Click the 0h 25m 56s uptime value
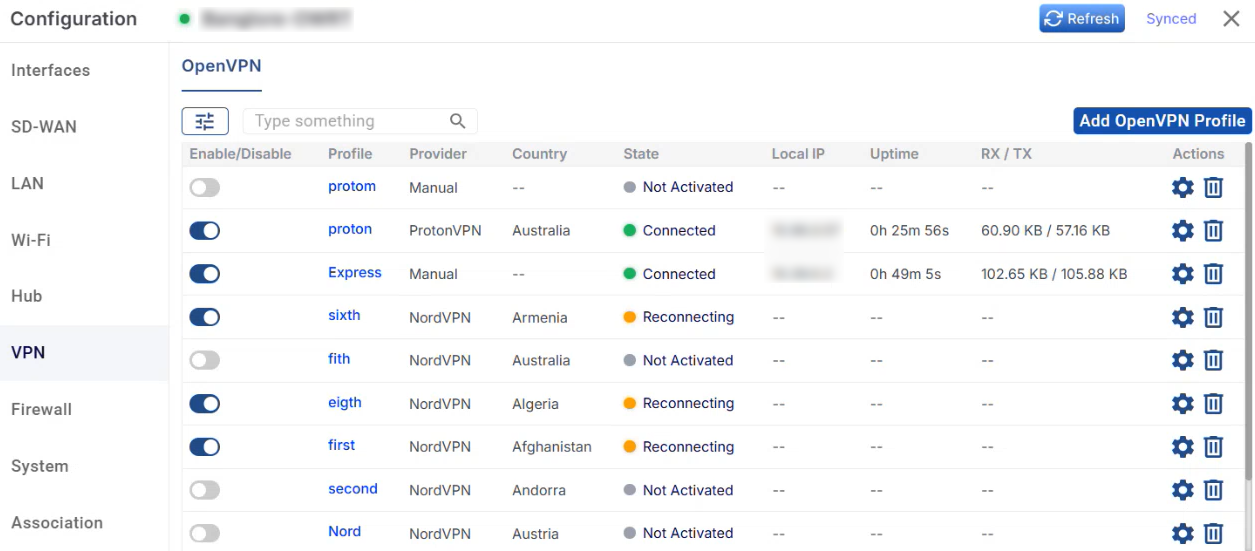 click(x=909, y=231)
